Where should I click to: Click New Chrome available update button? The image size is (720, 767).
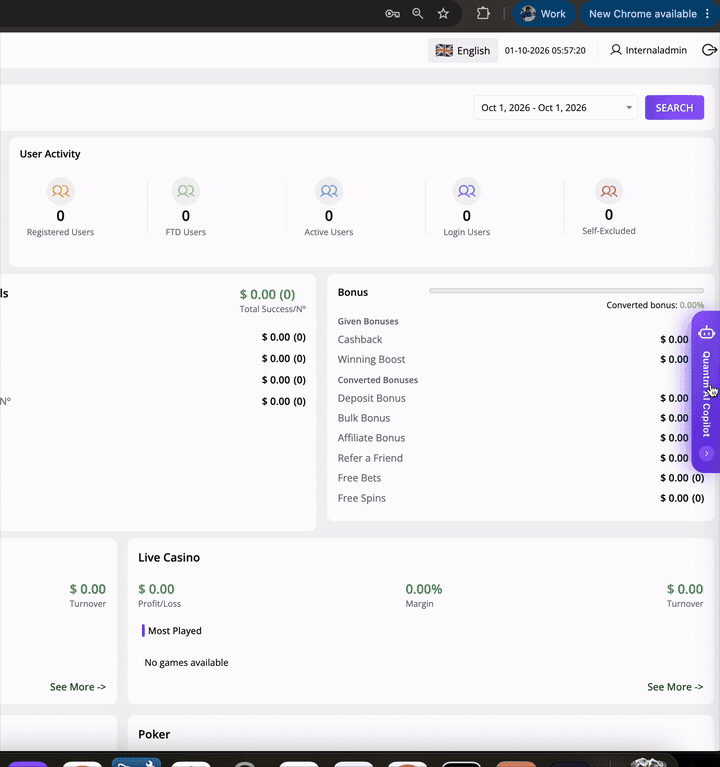click(643, 14)
